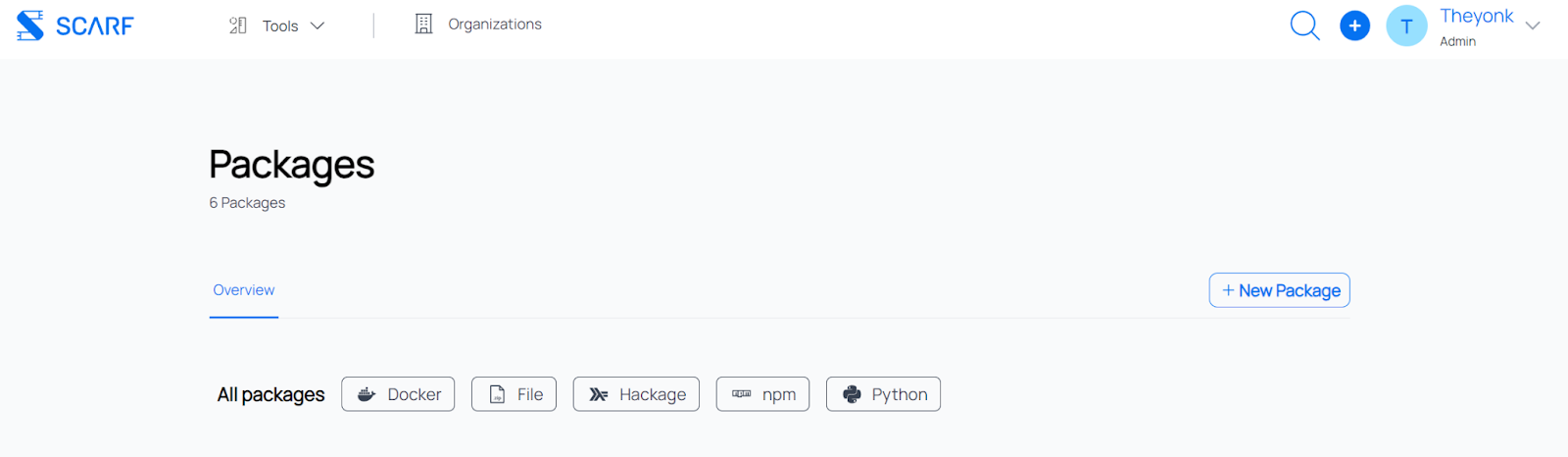Click the Admin role label
The image size is (1568, 457).
(1457, 41)
